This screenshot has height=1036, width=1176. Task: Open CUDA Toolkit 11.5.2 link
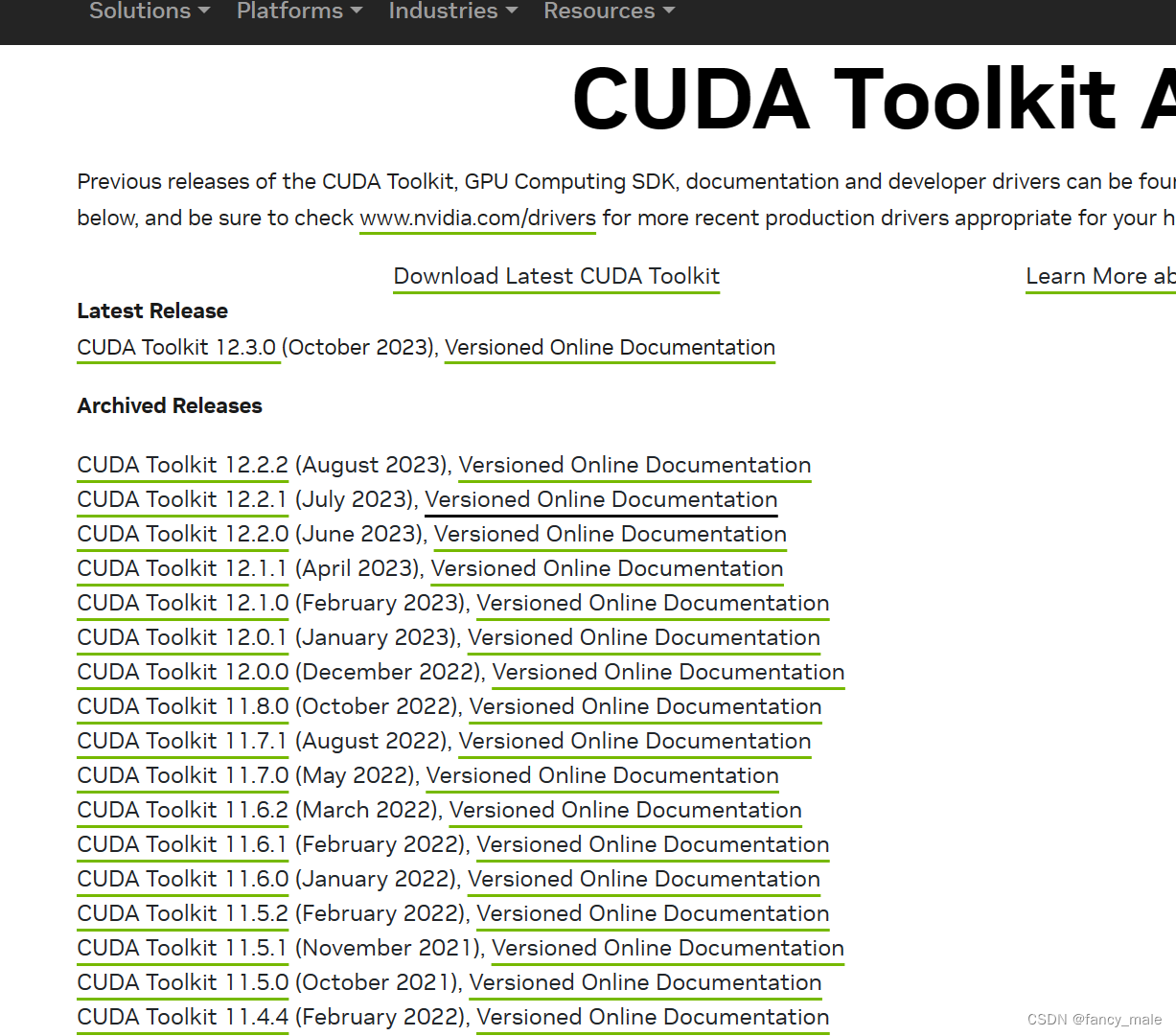pyautogui.click(x=182, y=914)
